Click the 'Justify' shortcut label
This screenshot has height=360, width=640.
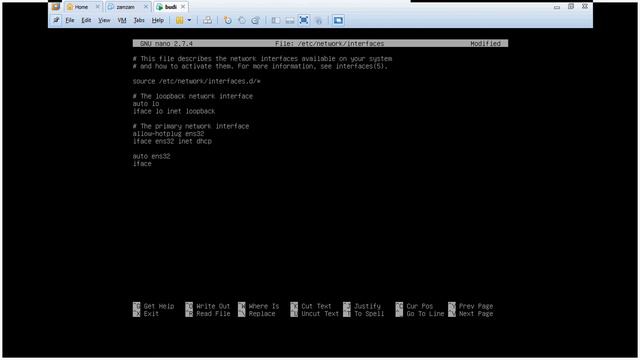click(367, 306)
